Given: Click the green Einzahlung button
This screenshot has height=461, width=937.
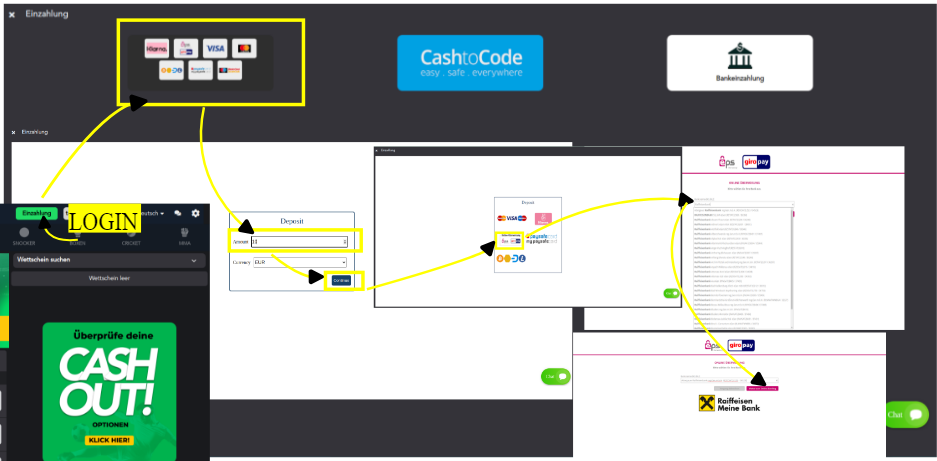Looking at the screenshot, I should (36, 213).
